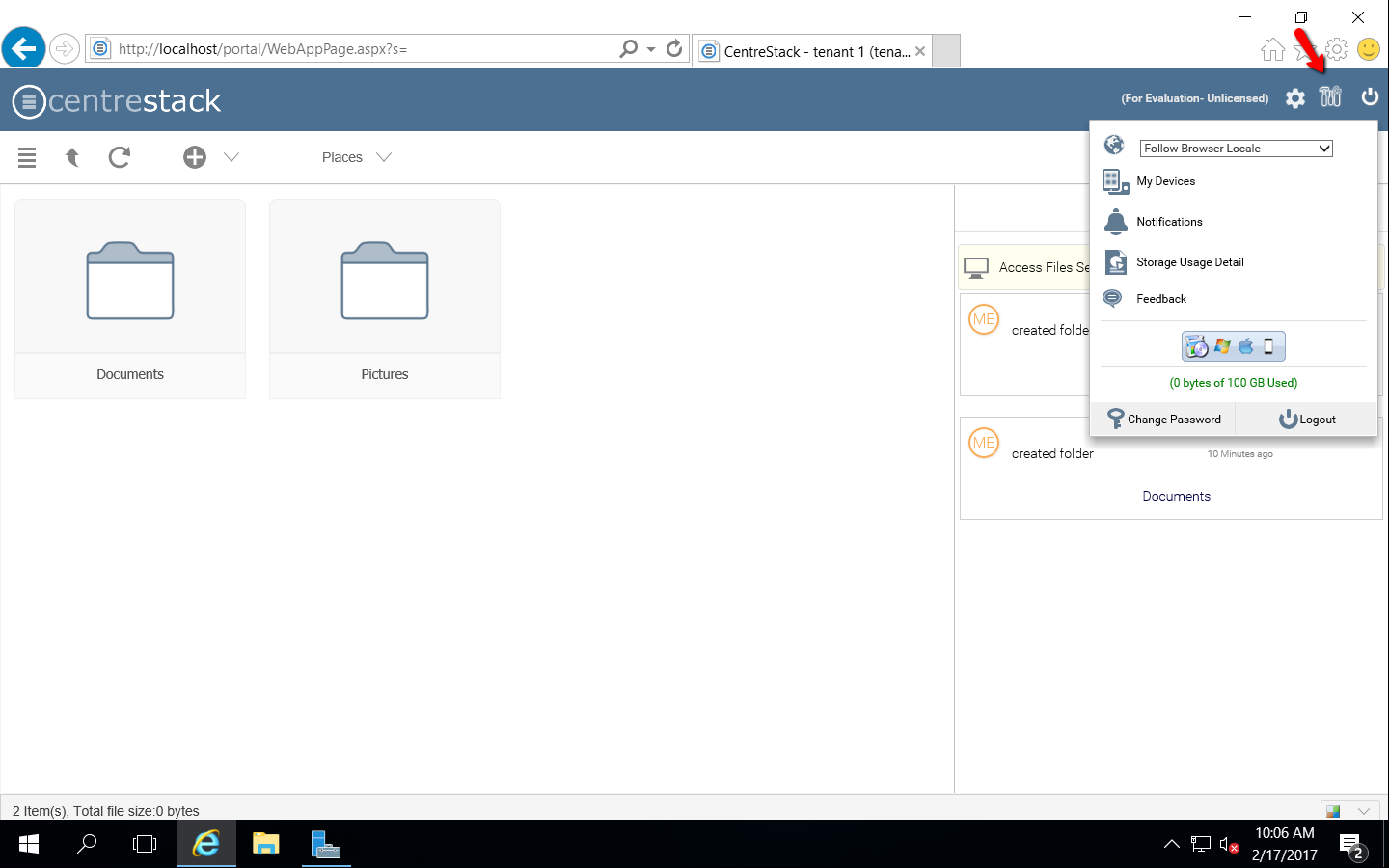Go up one folder level

point(72,157)
